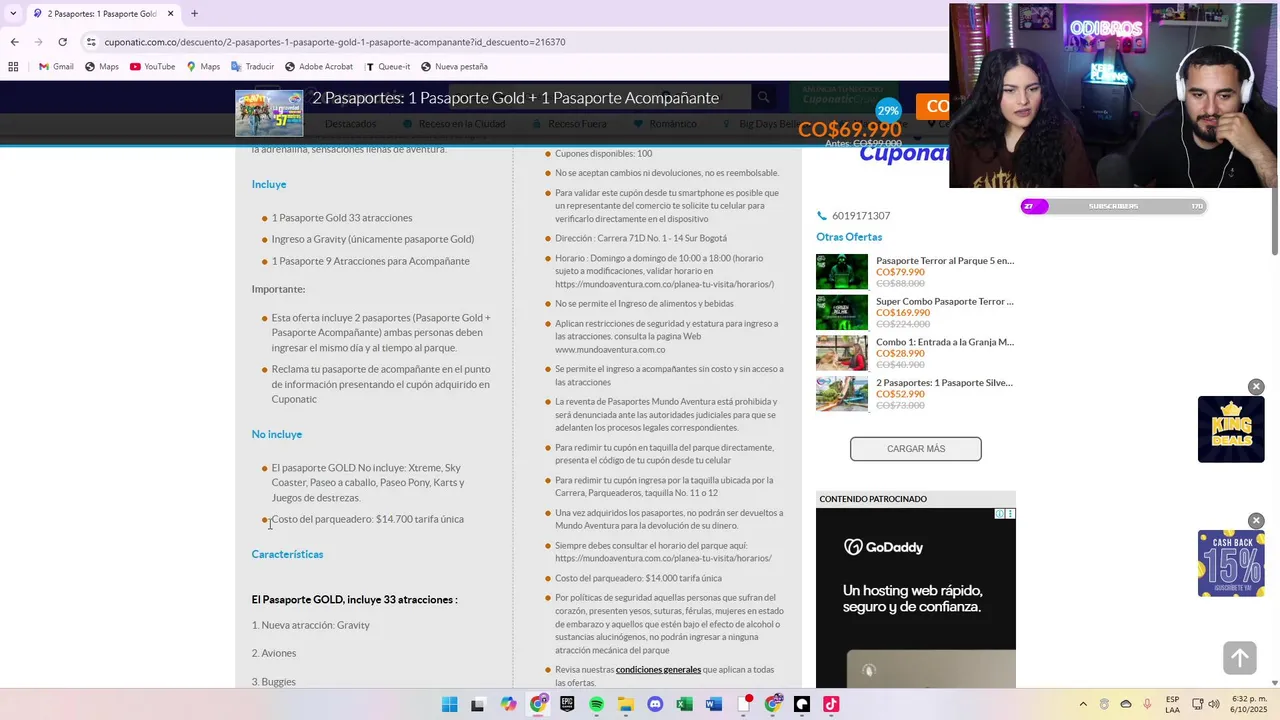View site information icon in address bar
Viewport: 1280px width, 720px height.
91,42
